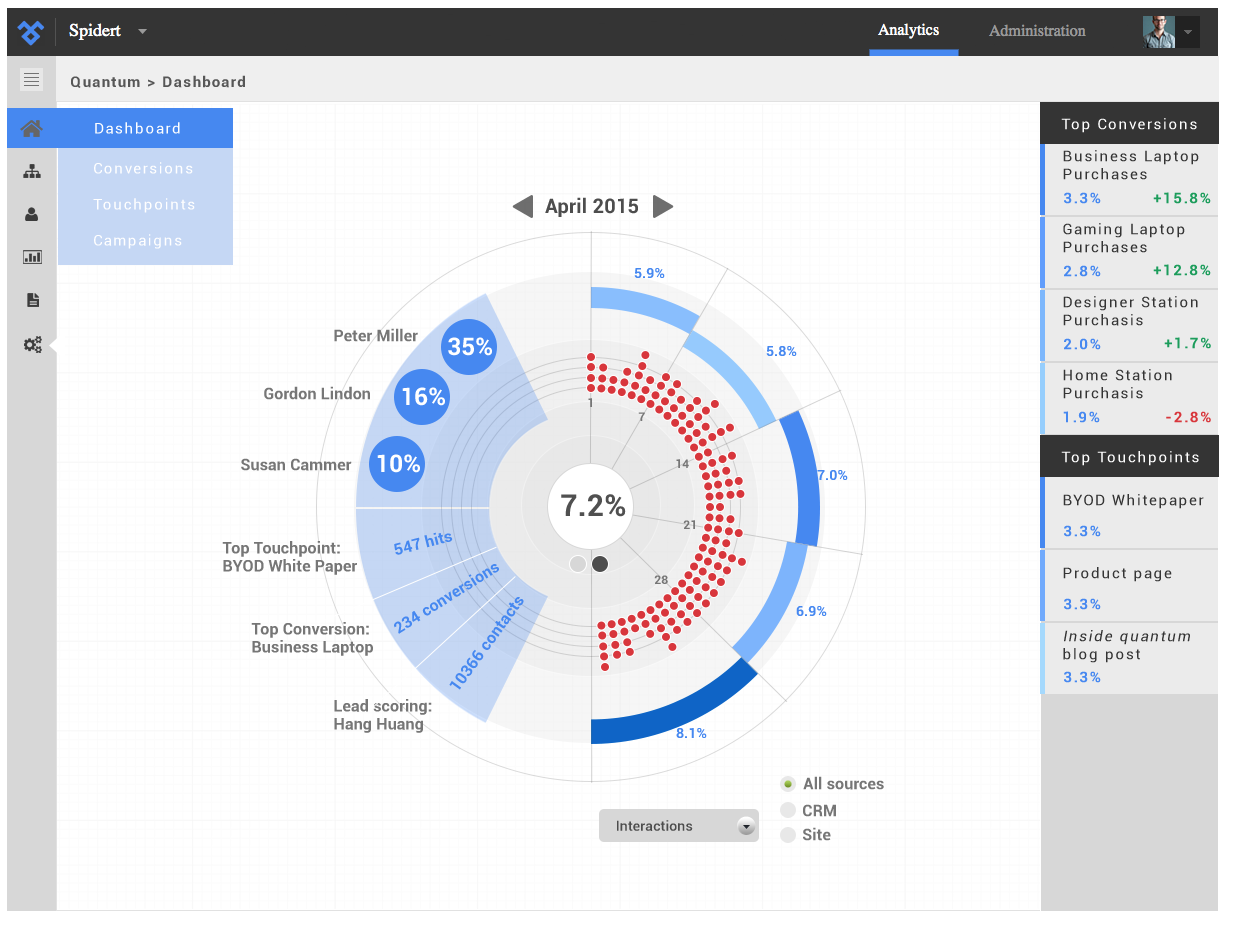Open the settings gears icon
The width and height of the screenshot is (1233, 942).
(32, 343)
